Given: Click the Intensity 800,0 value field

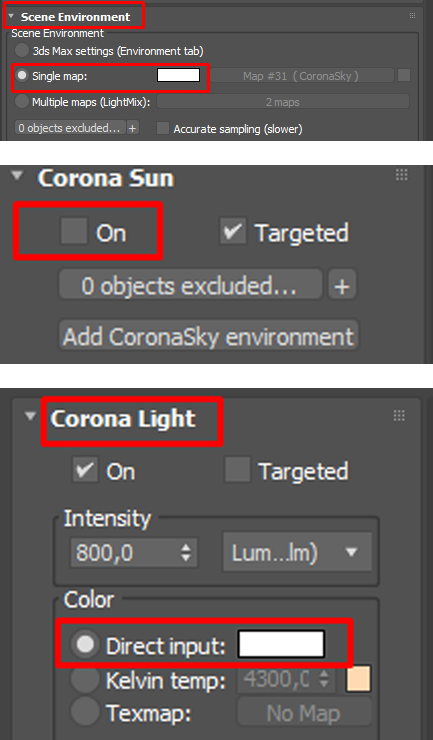Looking at the screenshot, I should pyautogui.click(x=133, y=552).
